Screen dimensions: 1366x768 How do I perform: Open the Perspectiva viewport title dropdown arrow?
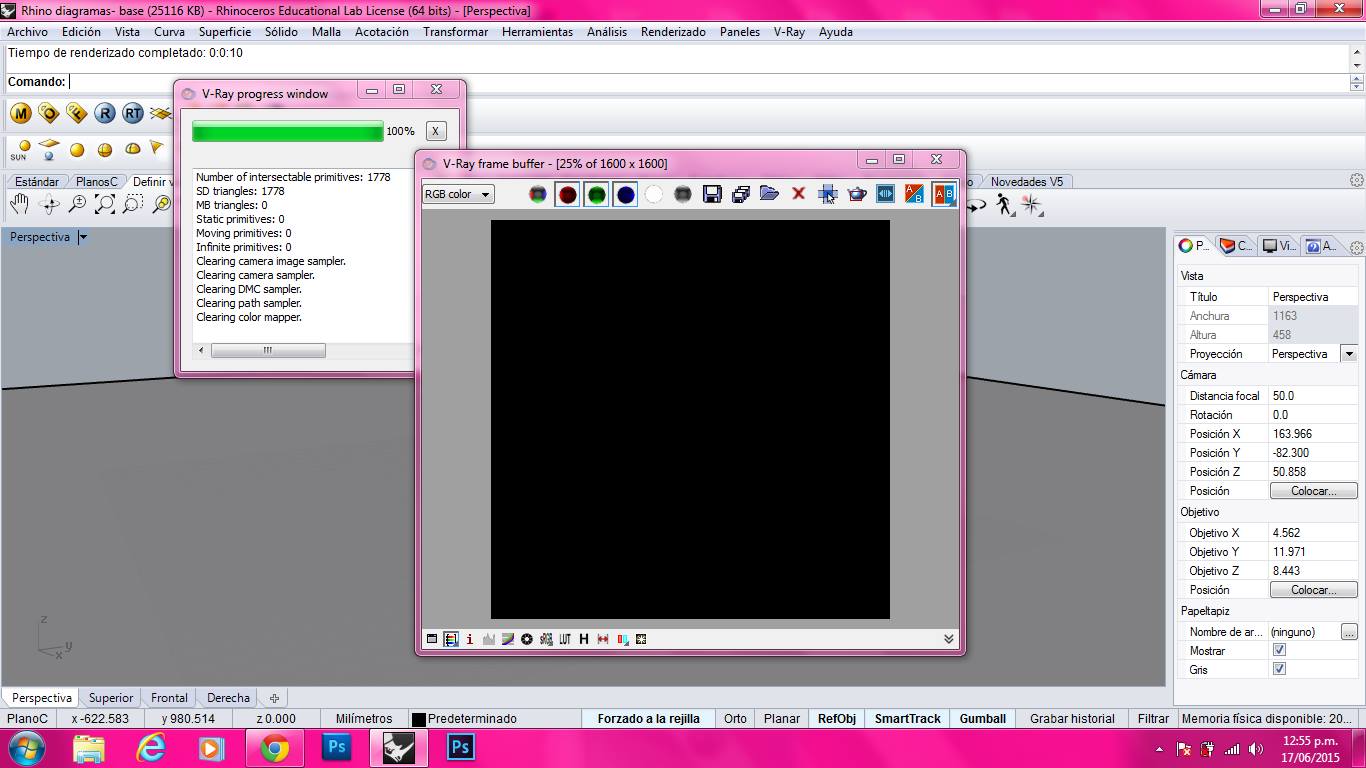[83, 237]
